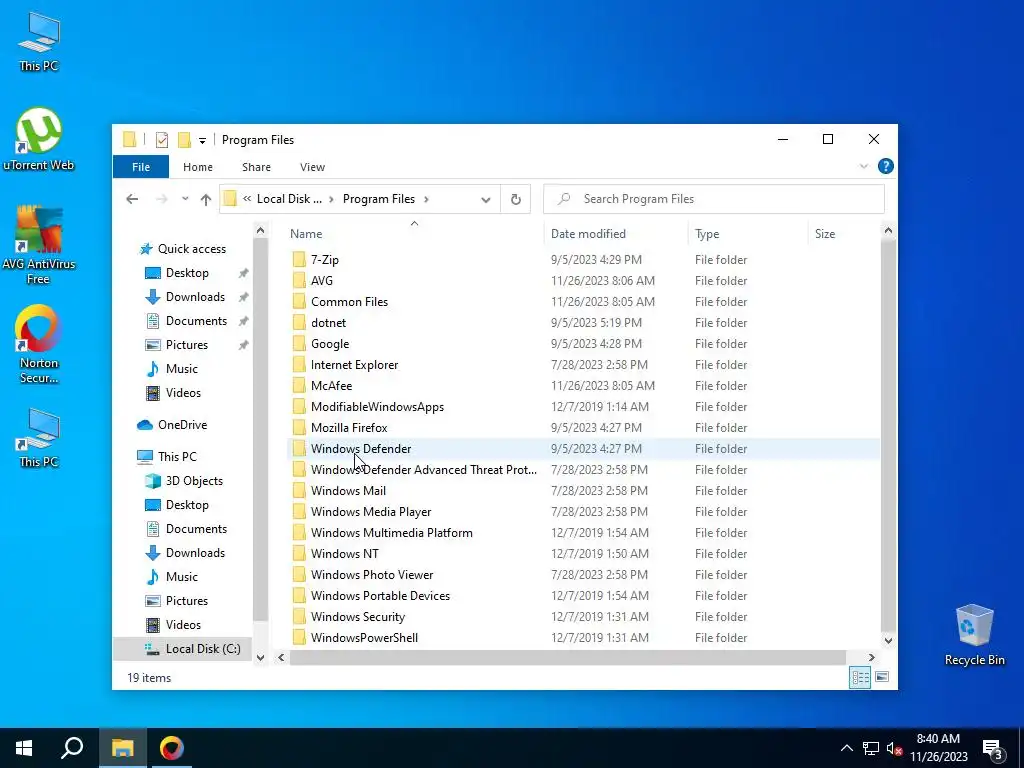Select the Google folder
This screenshot has width=1024, height=768.
tap(583, 344)
